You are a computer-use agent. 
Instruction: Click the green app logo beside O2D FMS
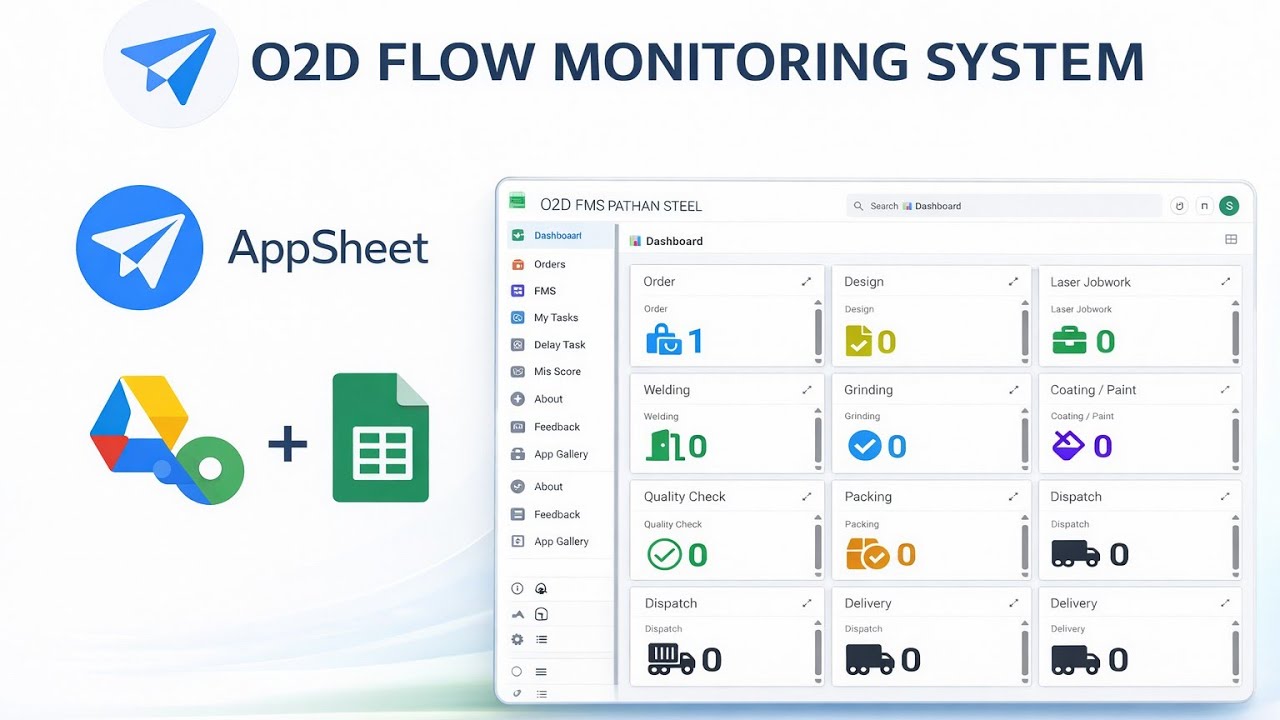(517, 201)
